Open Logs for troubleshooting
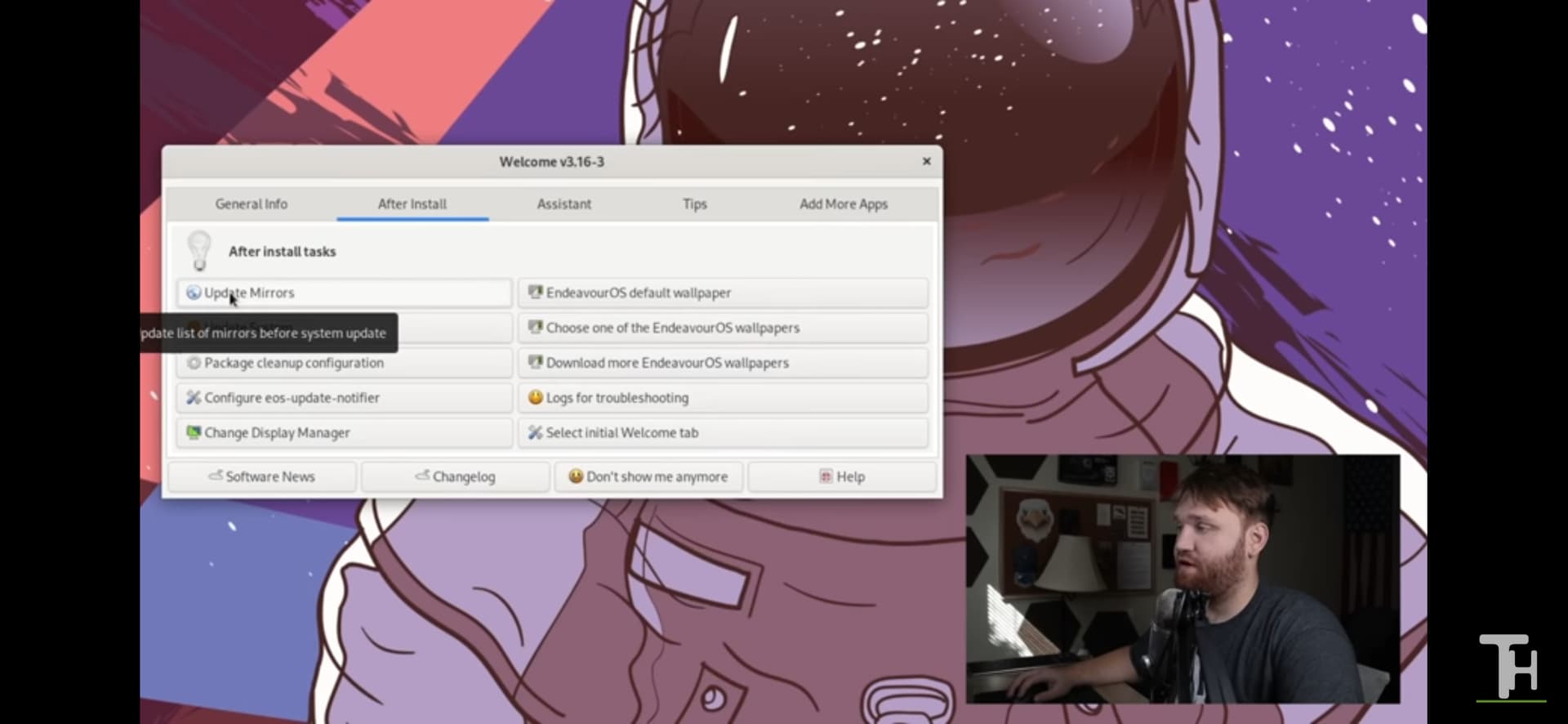Screen dimensions: 1568x724 pyautogui.click(x=723, y=398)
